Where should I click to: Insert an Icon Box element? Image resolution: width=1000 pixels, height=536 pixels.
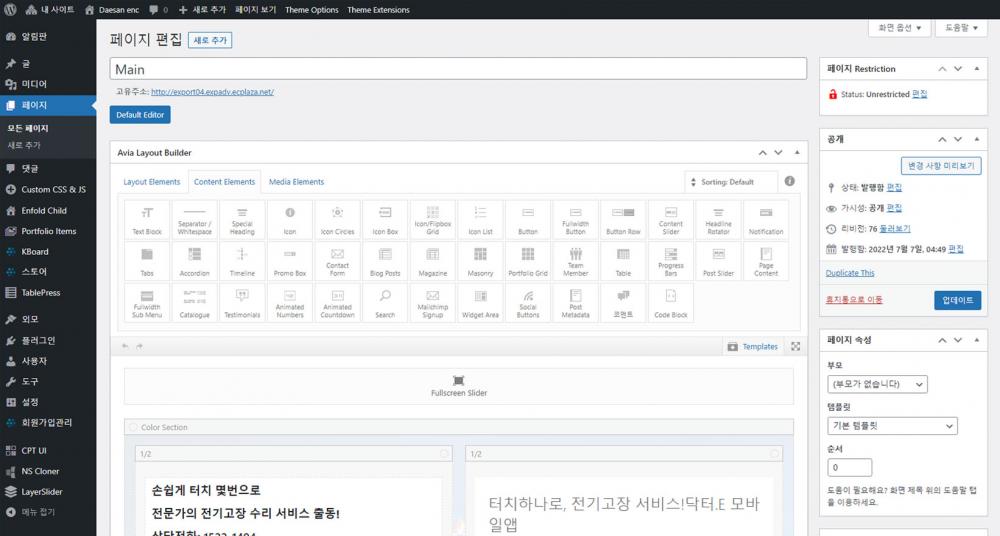(385, 220)
